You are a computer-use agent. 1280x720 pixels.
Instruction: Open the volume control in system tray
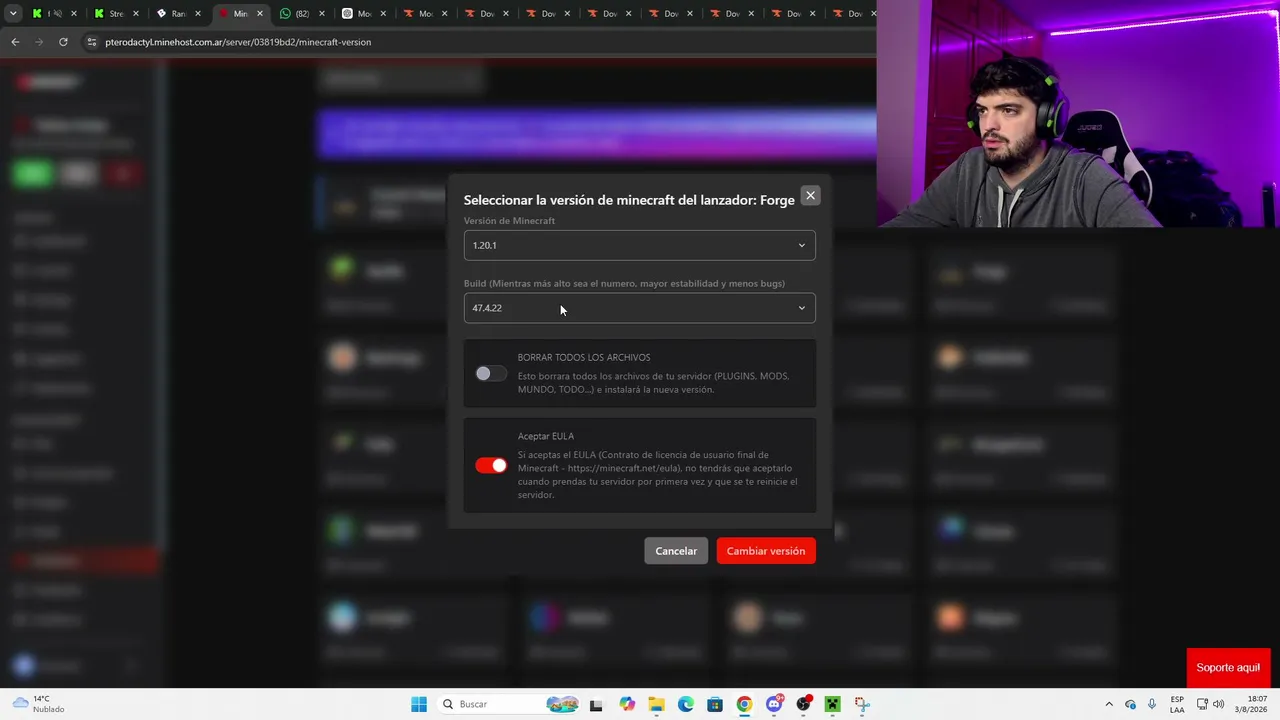tap(1218, 704)
